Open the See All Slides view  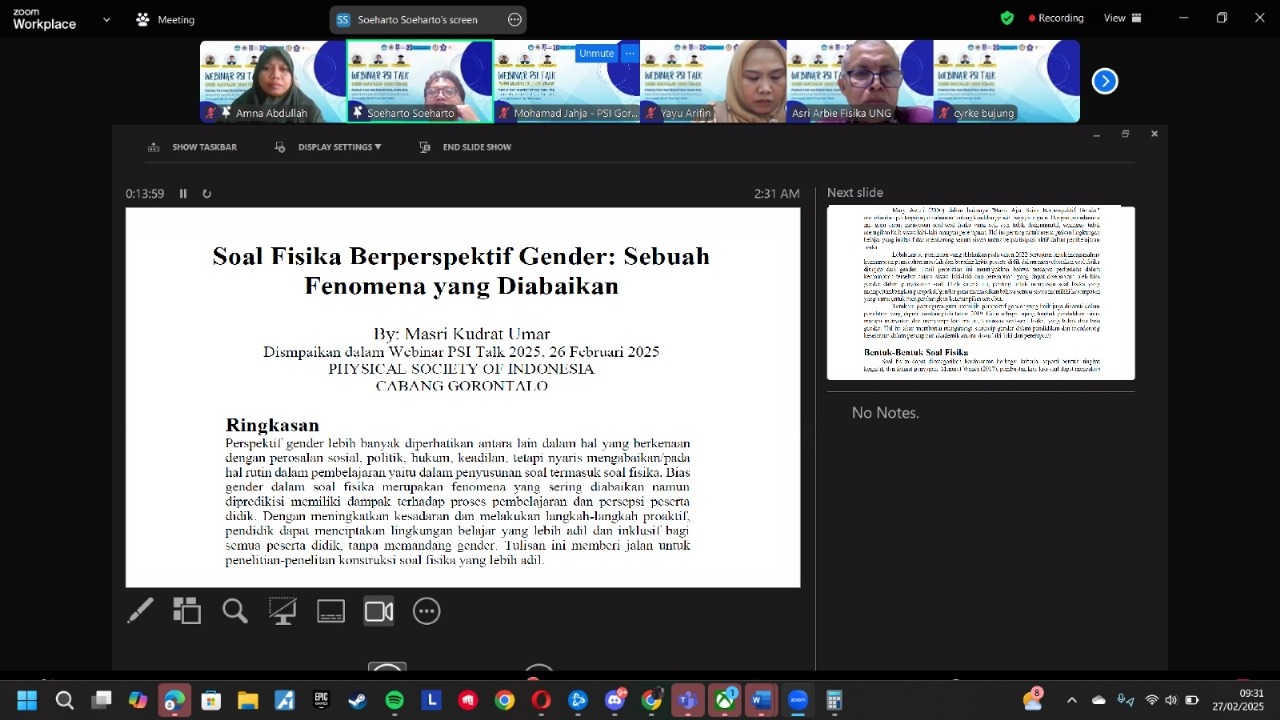click(187, 610)
